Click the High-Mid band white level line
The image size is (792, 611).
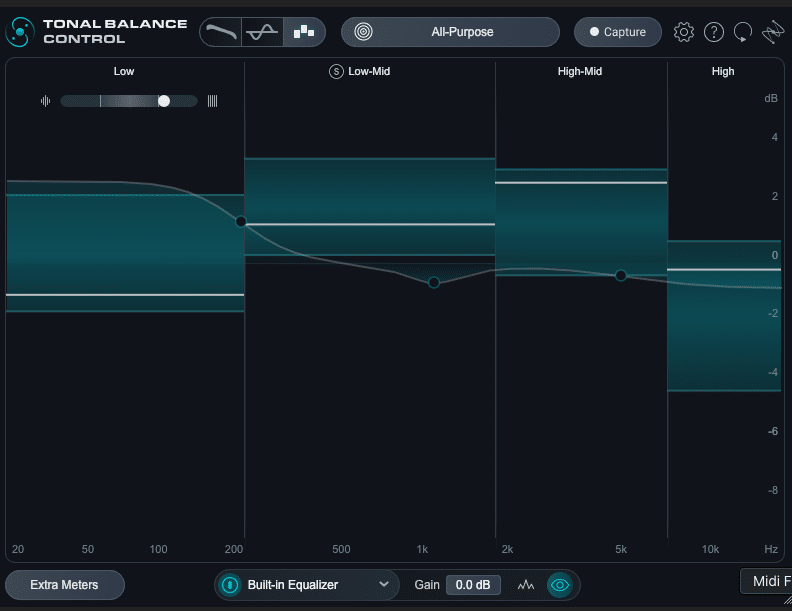(x=581, y=182)
